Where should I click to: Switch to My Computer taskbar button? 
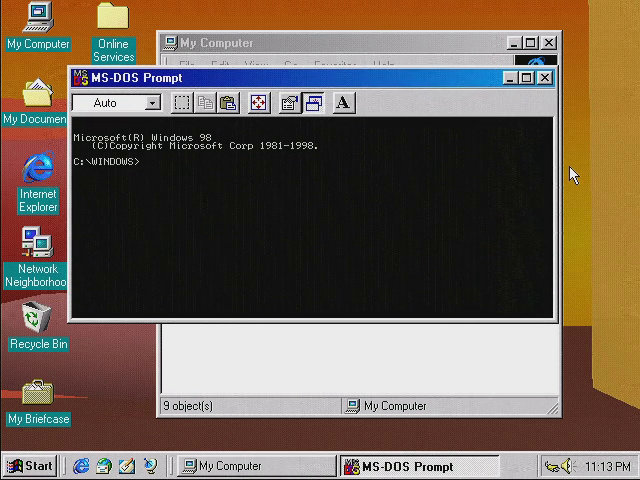pos(257,466)
